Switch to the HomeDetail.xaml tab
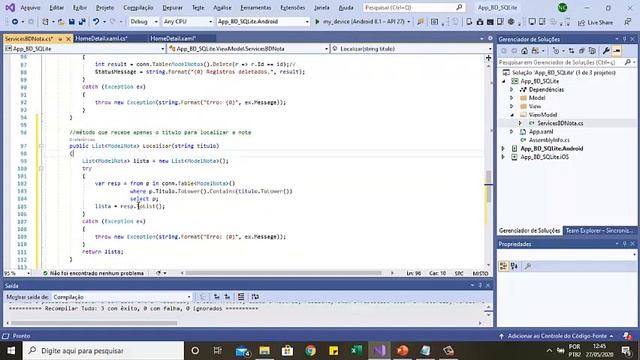640x360 pixels. (x=173, y=38)
